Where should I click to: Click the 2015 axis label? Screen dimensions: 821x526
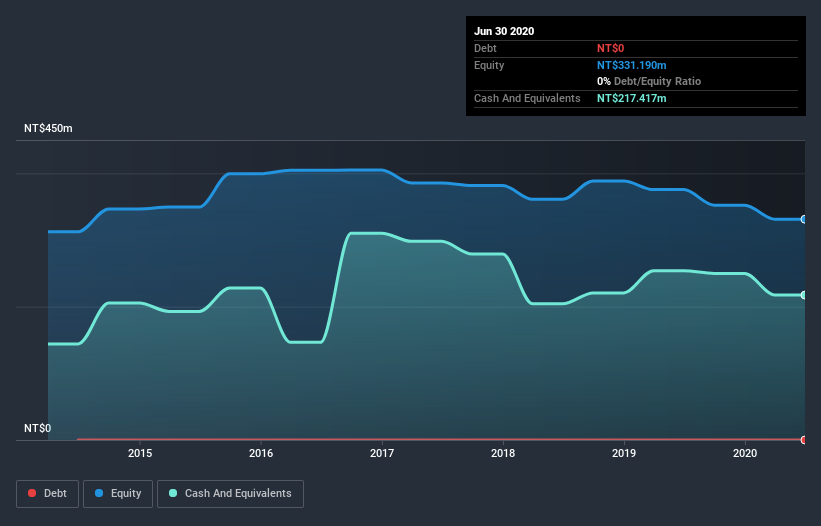pyautogui.click(x=140, y=453)
